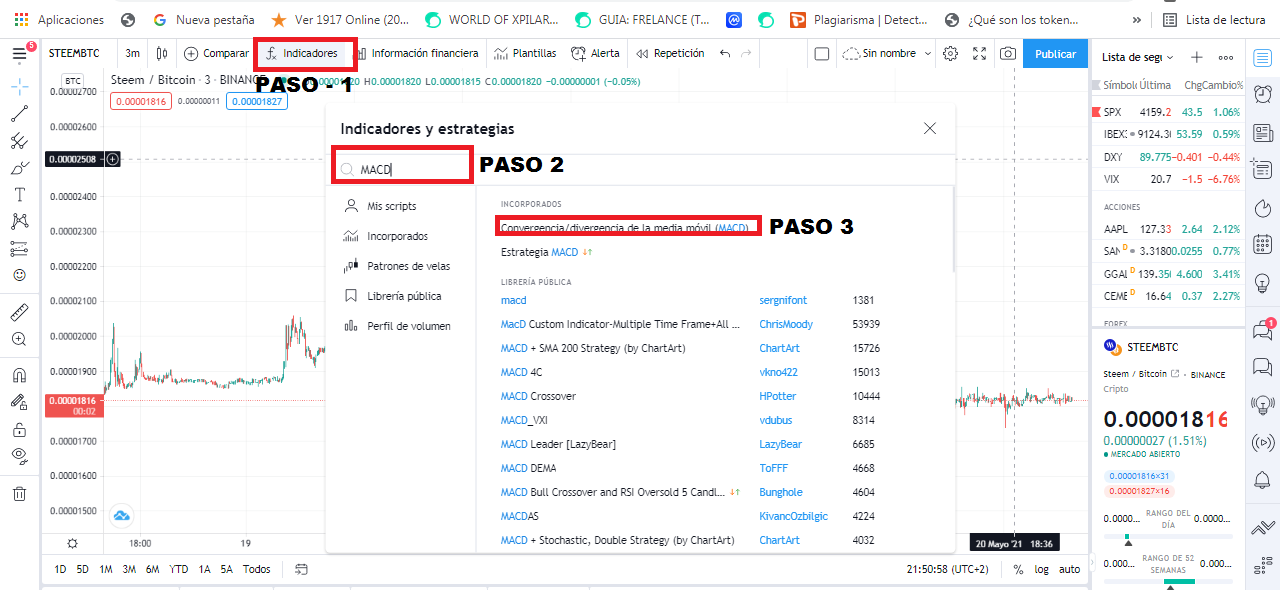Select the Text annotation tool

[19, 194]
